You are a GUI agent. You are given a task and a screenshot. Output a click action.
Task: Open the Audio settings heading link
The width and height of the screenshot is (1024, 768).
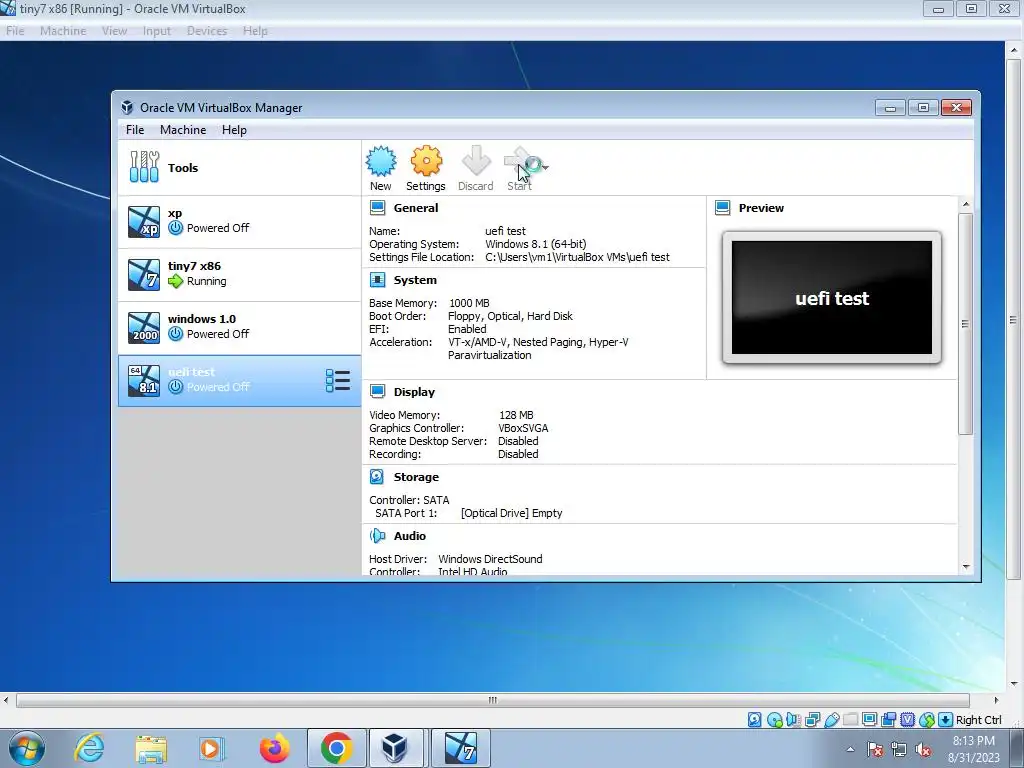click(x=409, y=536)
